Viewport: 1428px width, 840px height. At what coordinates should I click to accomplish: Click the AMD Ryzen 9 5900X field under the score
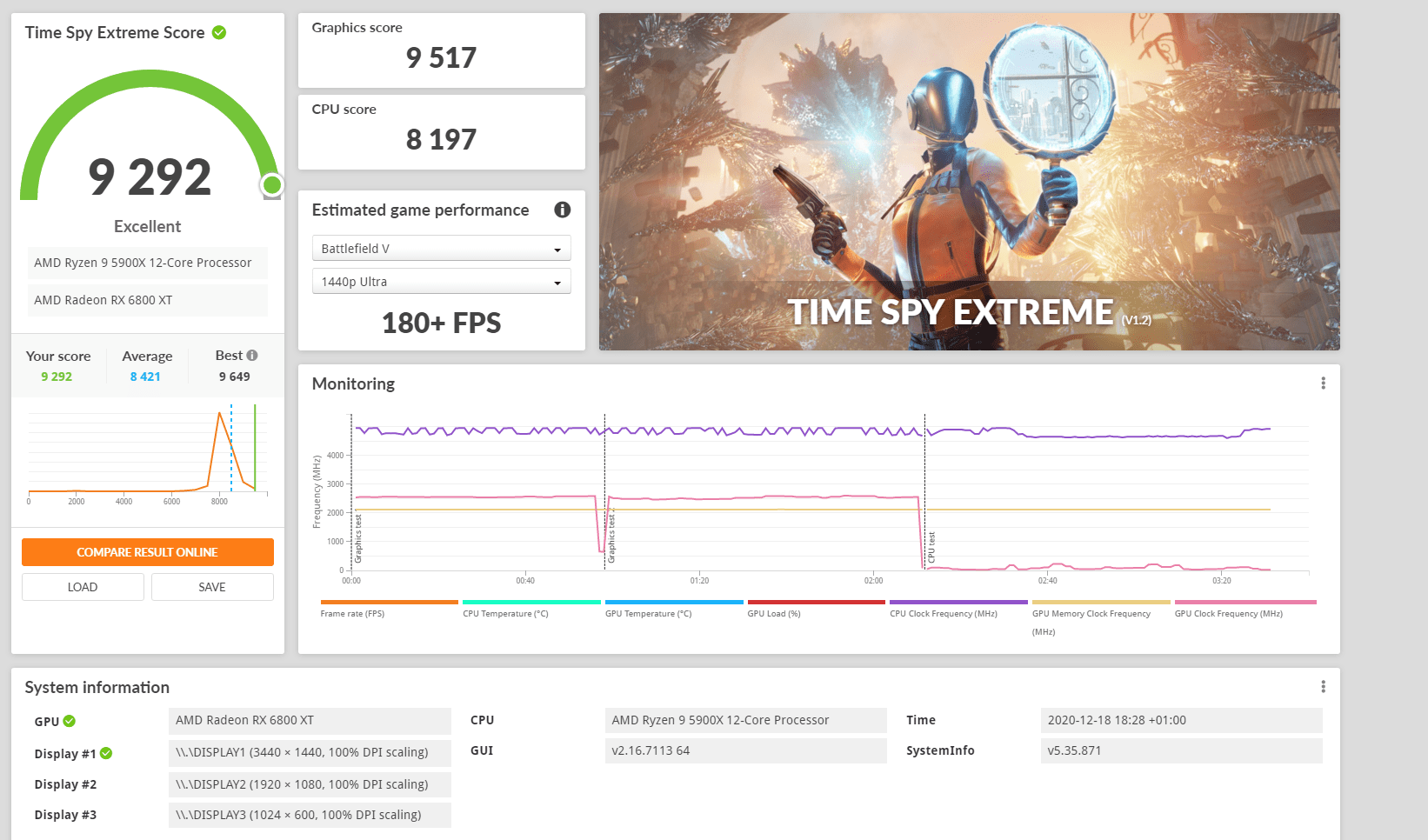(148, 263)
